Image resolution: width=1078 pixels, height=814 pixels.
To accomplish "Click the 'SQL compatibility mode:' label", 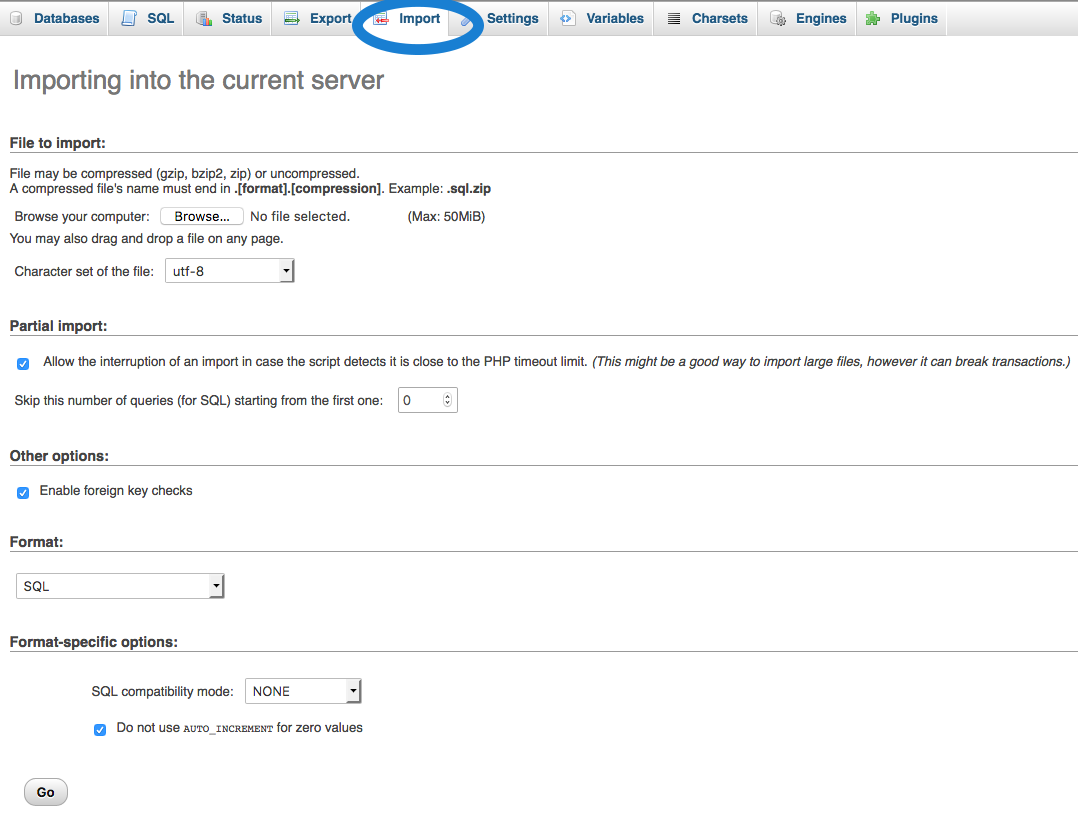I will 162,691.
